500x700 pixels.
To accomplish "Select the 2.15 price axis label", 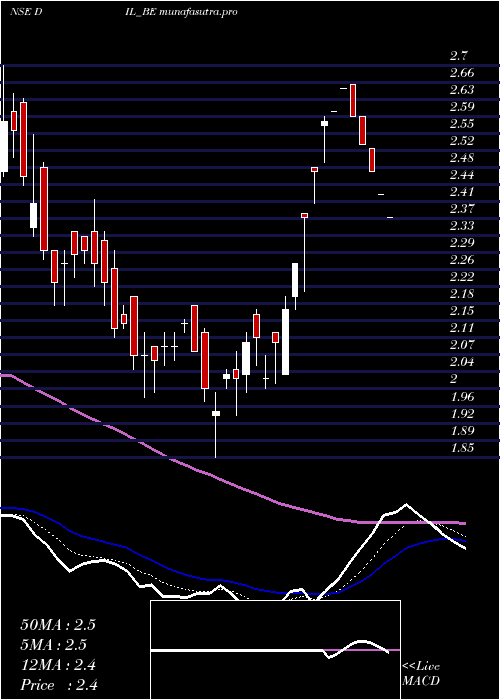I will [462, 311].
